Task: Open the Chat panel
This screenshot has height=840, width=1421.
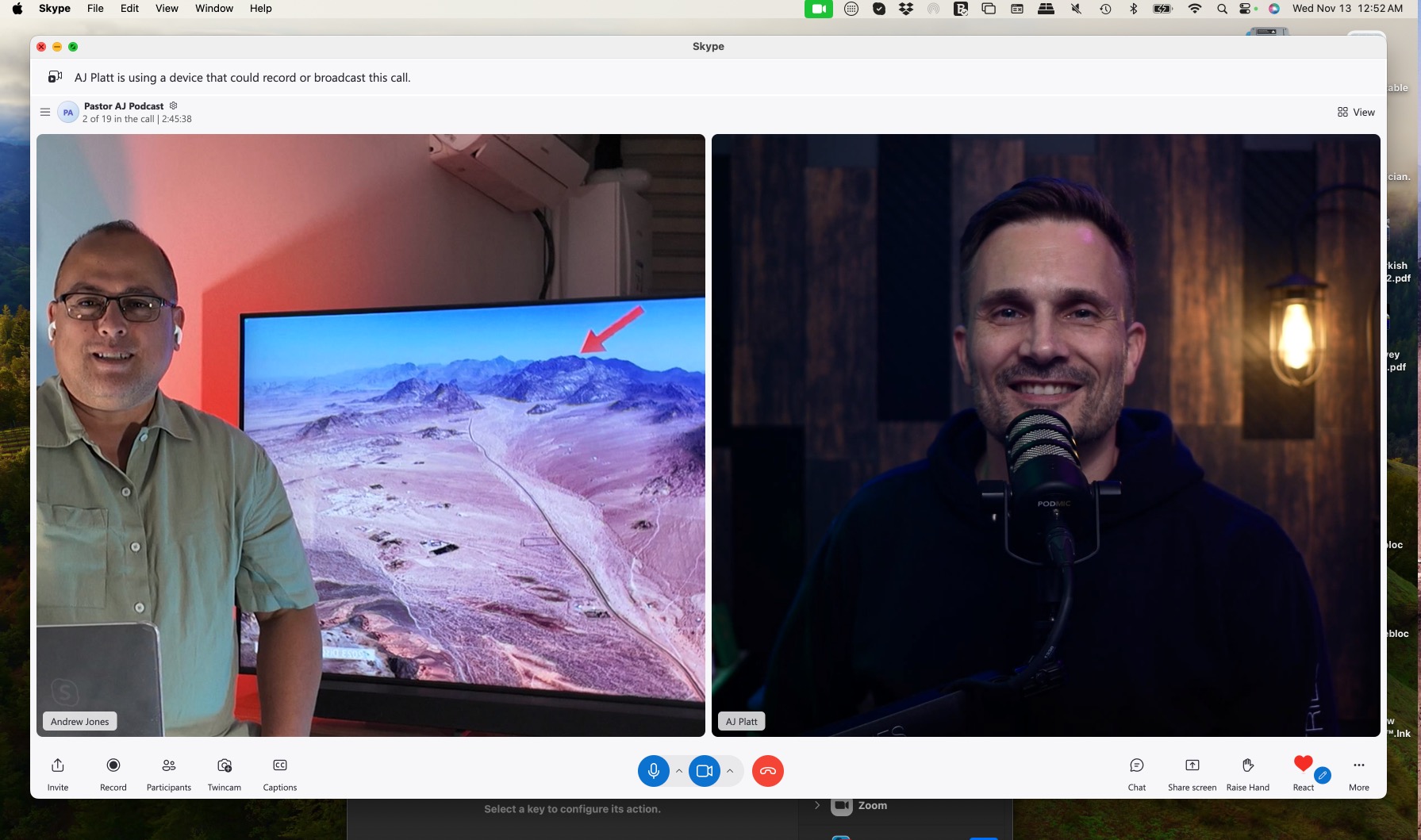Action: point(1137,765)
